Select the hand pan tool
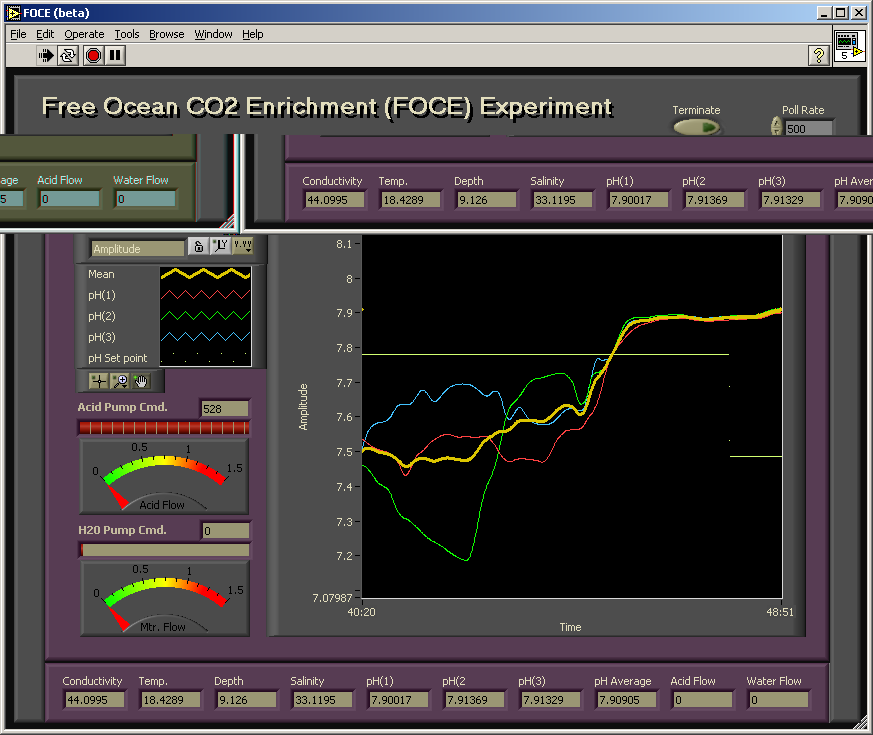873x735 pixels. pos(141,381)
